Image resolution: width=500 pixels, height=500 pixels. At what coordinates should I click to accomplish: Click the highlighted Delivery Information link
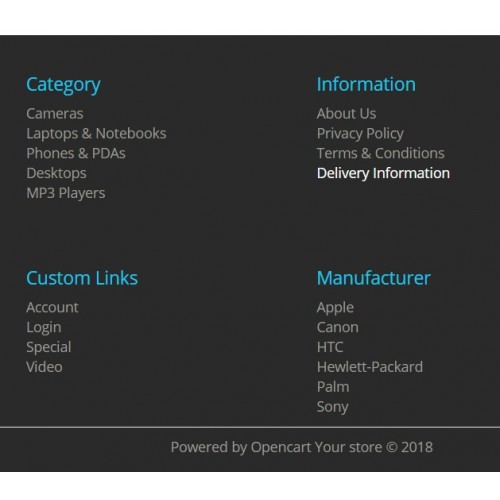383,173
